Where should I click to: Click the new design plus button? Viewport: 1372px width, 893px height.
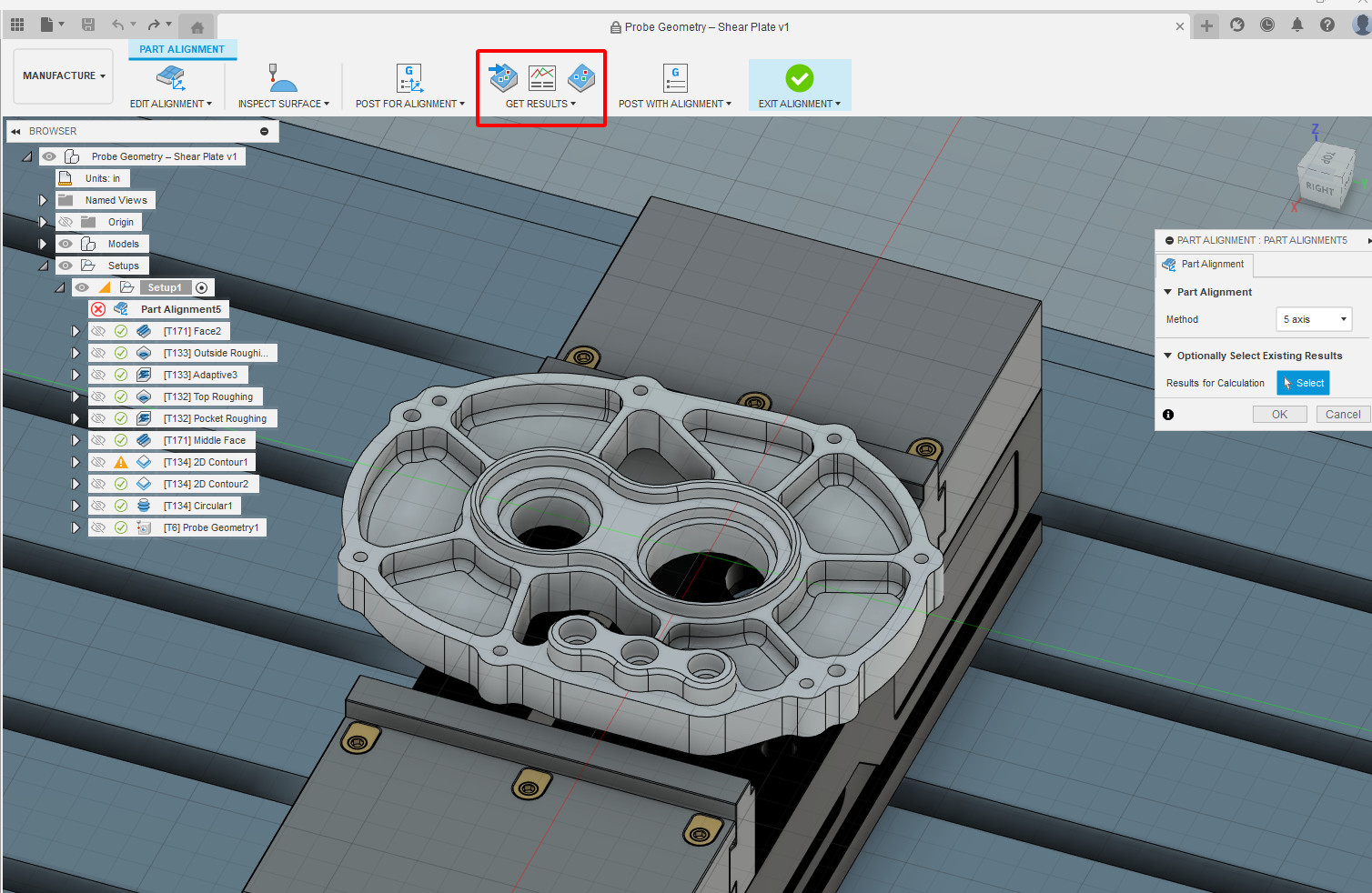pyautogui.click(x=1206, y=26)
